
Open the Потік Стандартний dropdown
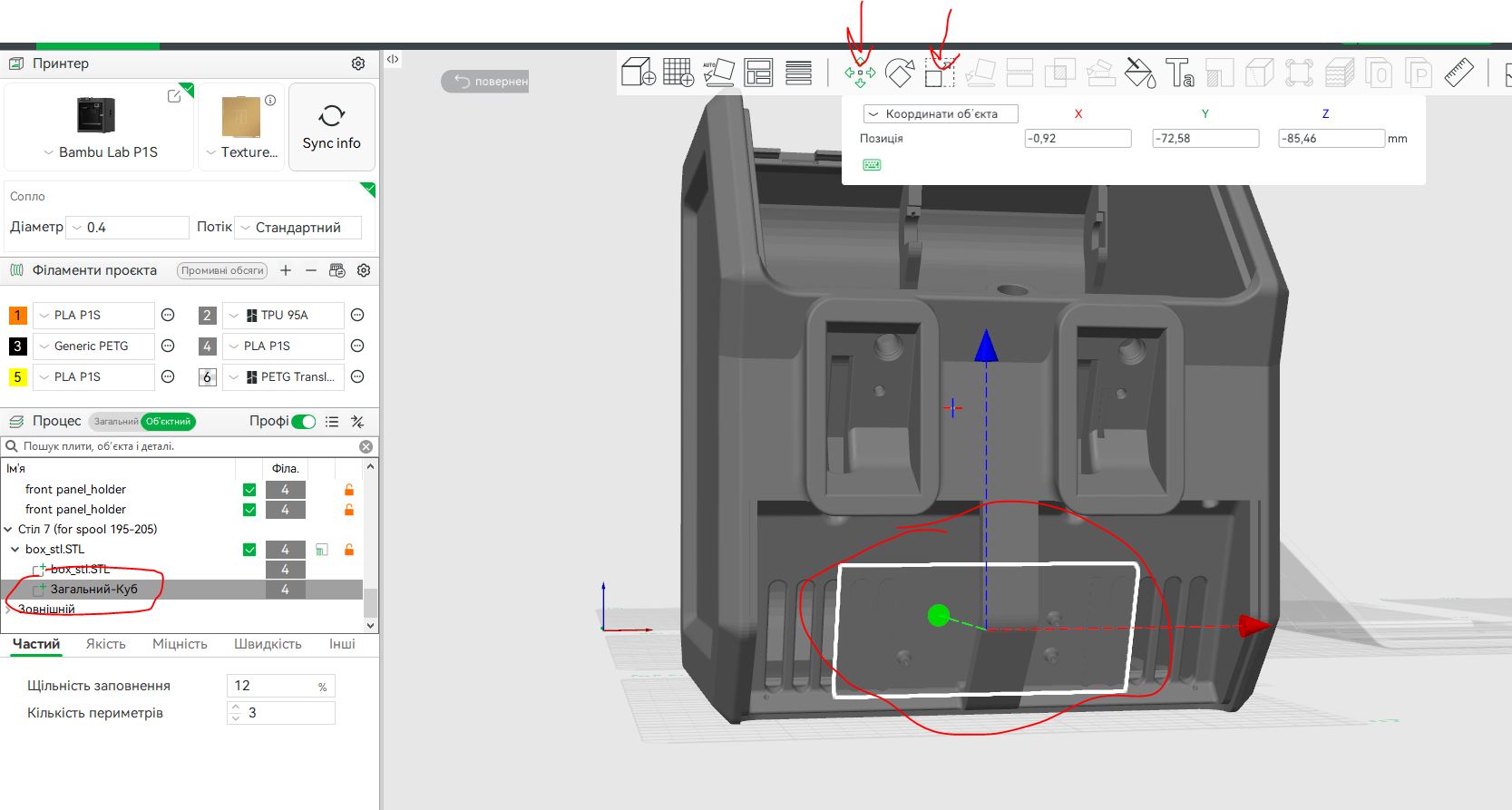coord(298,228)
